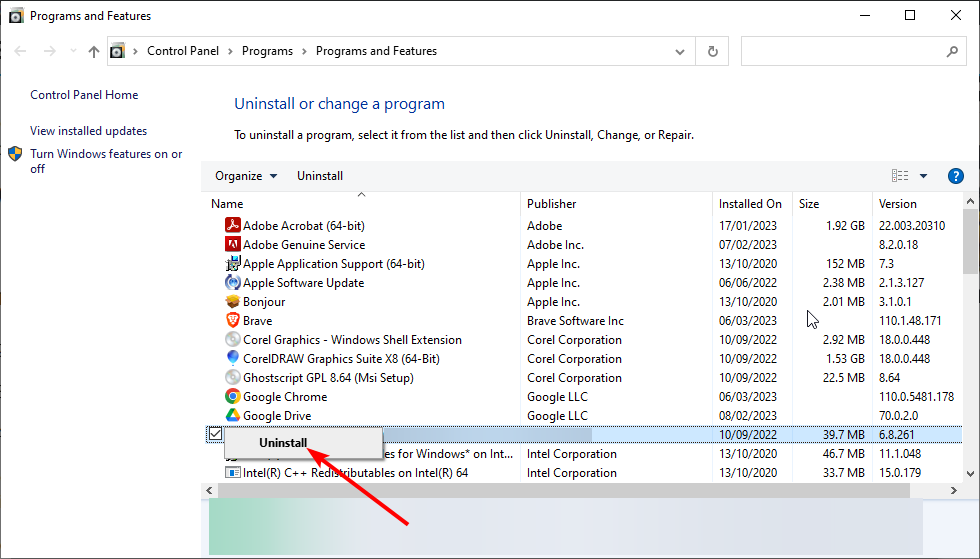Viewport: 980px width, 559px height.
Task: Expand the view options dropdown arrow
Action: (923, 176)
